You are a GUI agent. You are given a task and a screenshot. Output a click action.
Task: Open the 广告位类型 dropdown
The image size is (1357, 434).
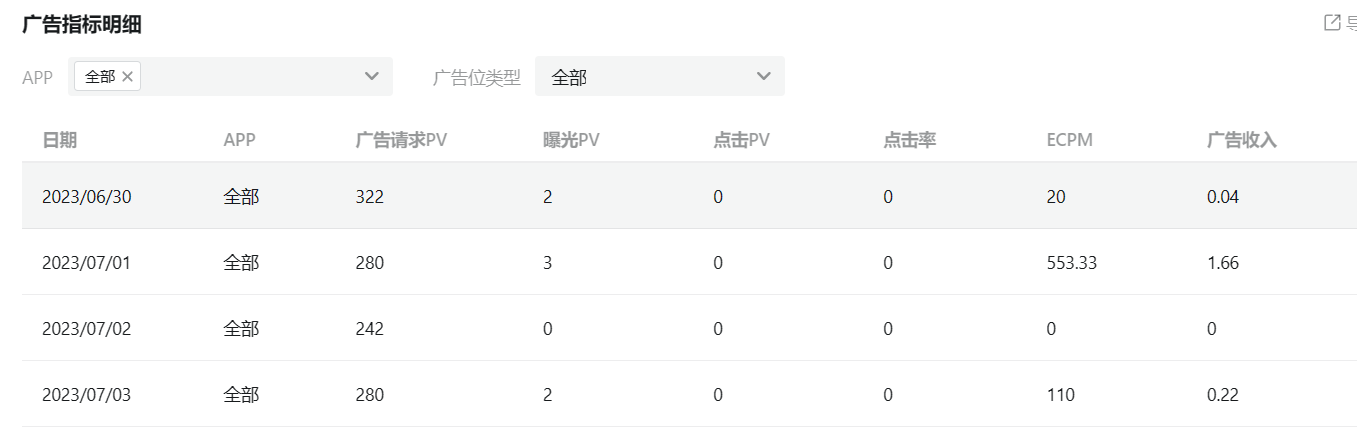click(x=660, y=77)
